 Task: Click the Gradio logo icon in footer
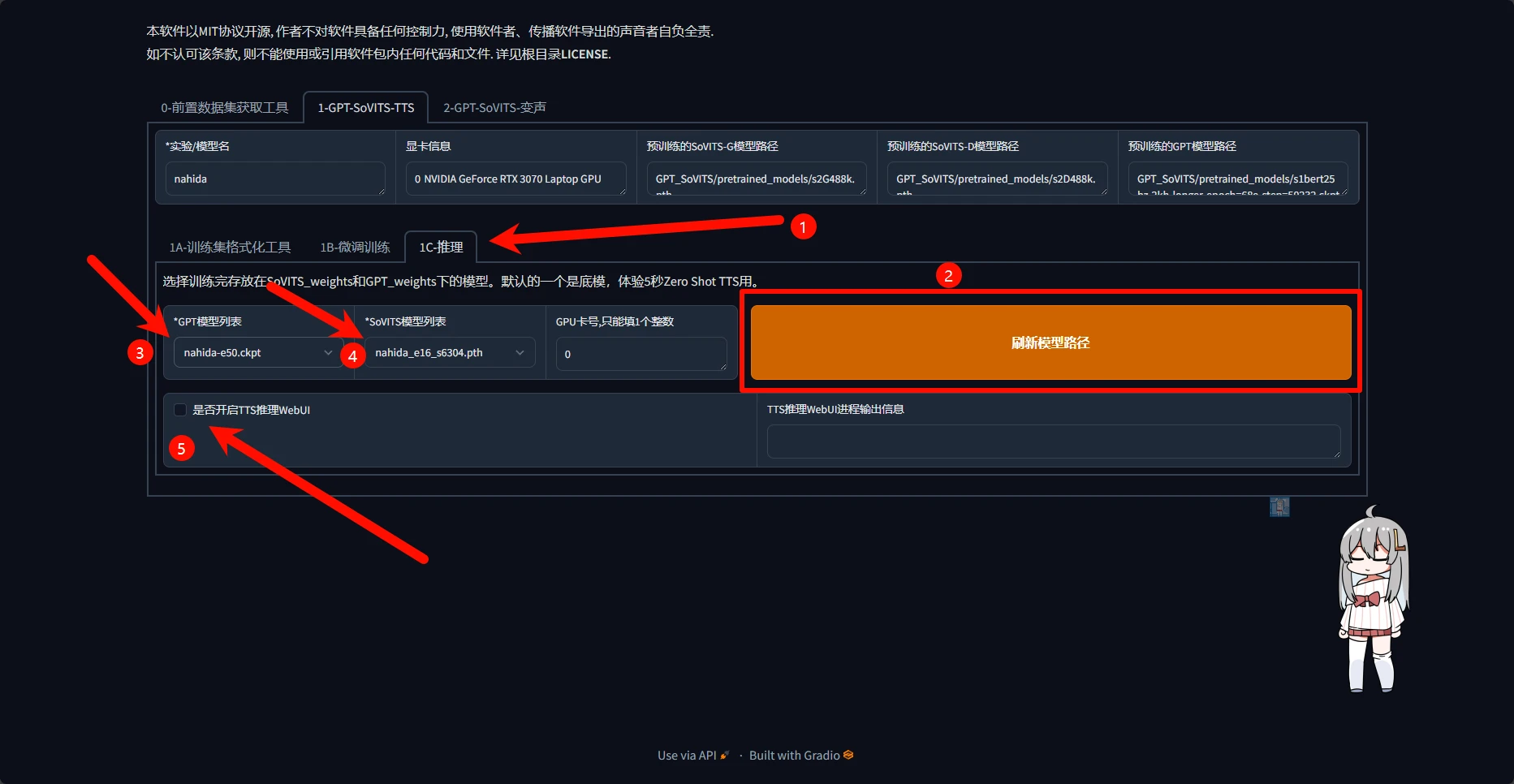coord(848,755)
